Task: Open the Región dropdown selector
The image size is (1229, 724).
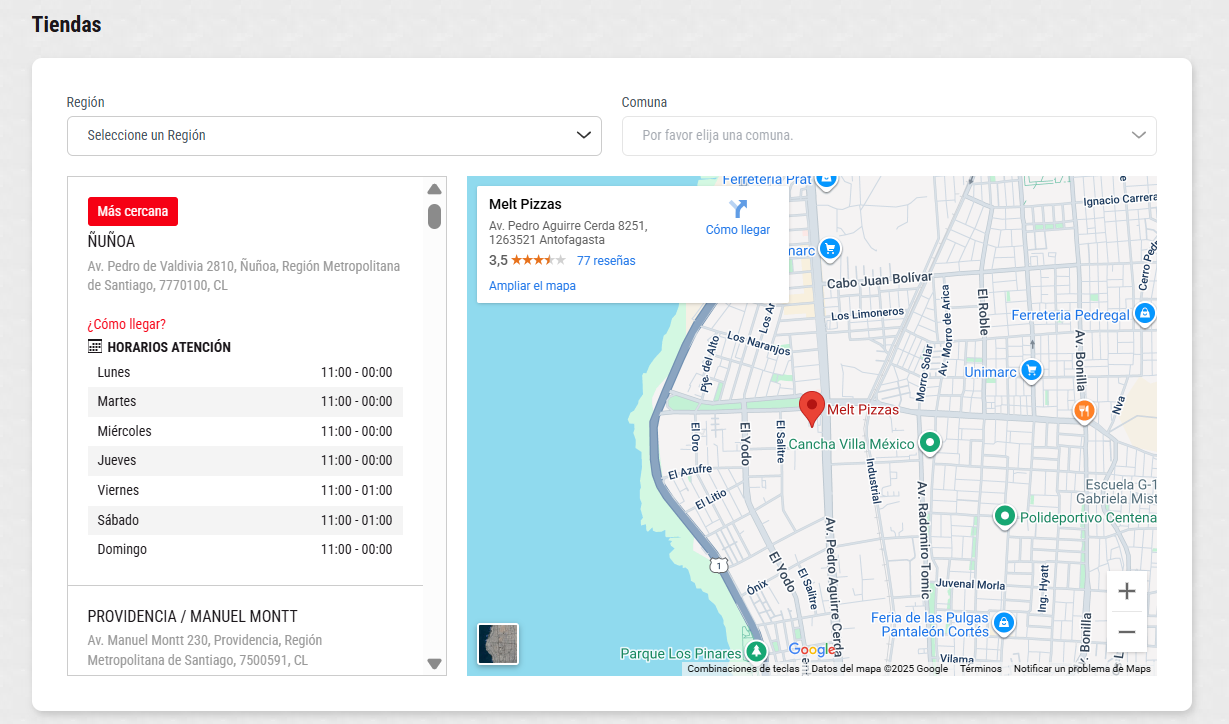Action: point(334,136)
